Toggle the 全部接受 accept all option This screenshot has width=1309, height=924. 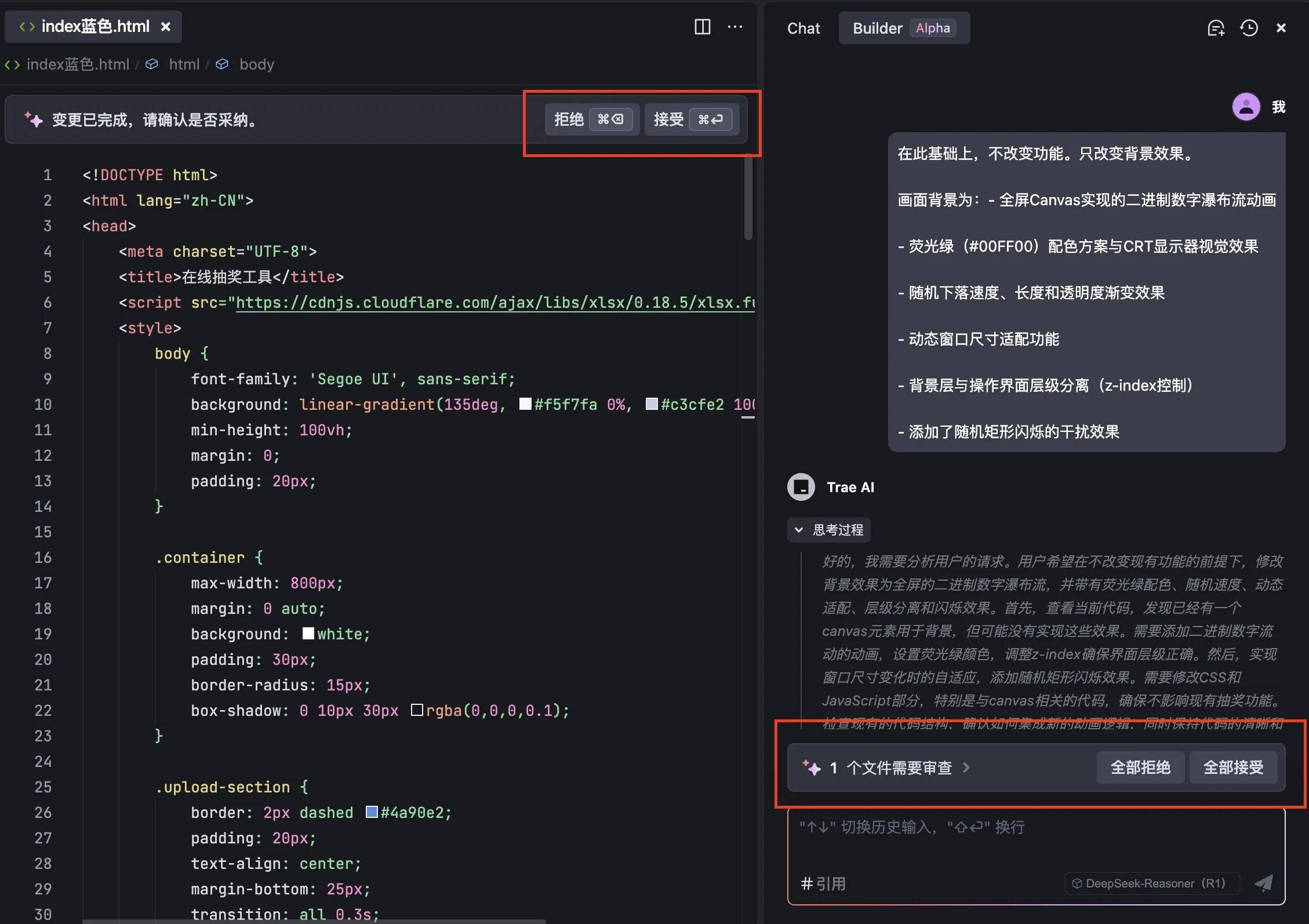tap(1233, 768)
